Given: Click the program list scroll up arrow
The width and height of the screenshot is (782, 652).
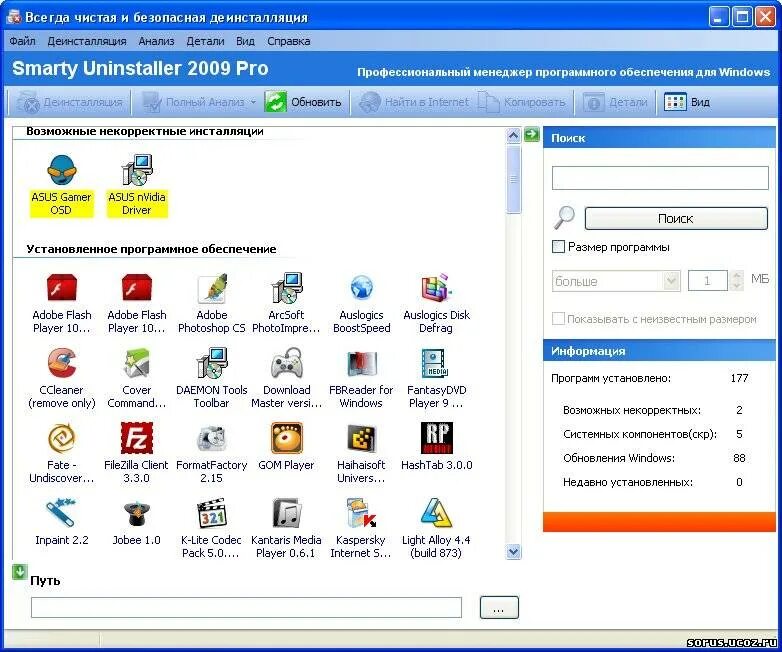Looking at the screenshot, I should [x=513, y=135].
